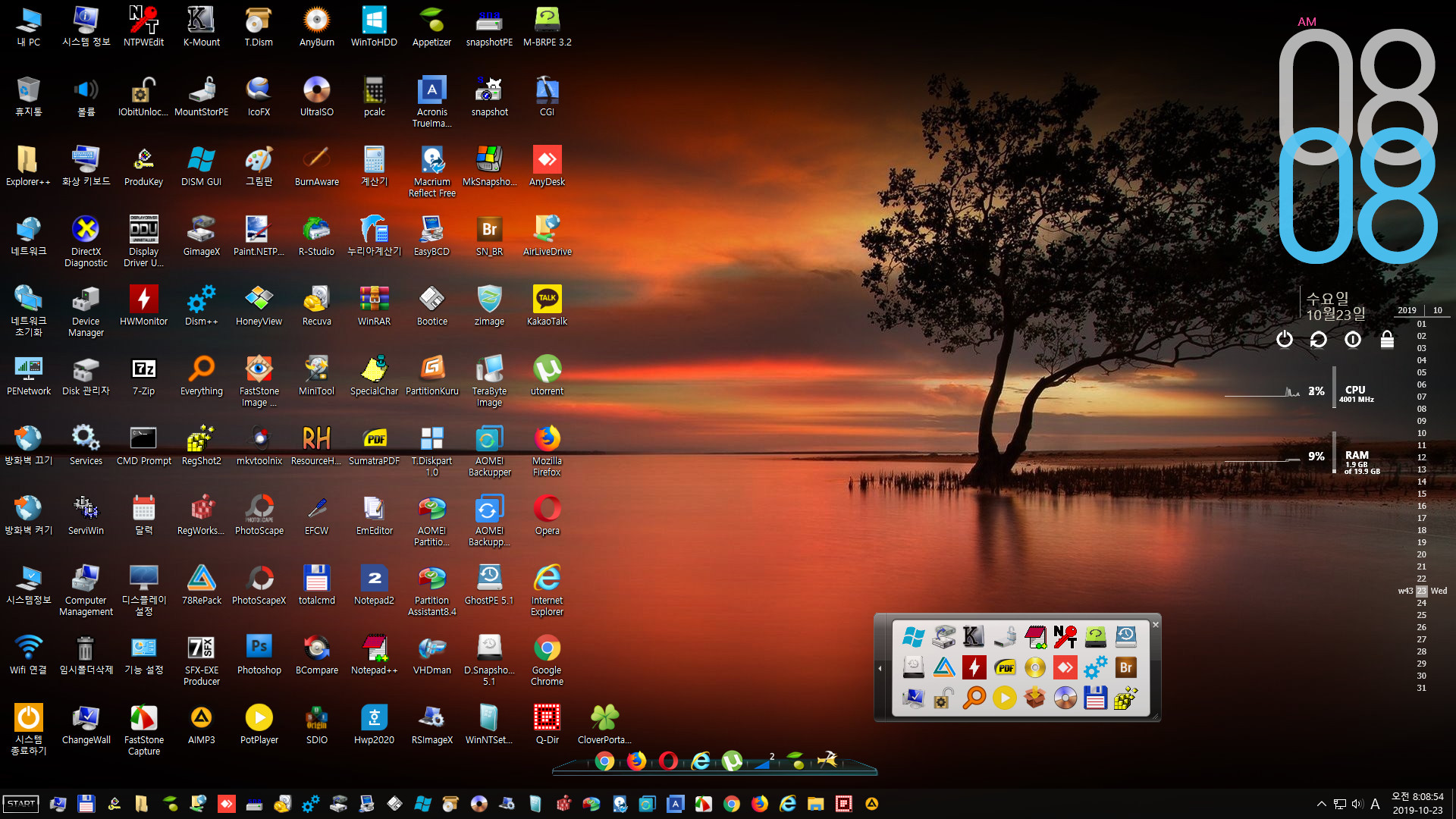Image resolution: width=1456 pixels, height=819 pixels.
Task: Select the WinToHDD desktop icon
Action: [x=374, y=26]
